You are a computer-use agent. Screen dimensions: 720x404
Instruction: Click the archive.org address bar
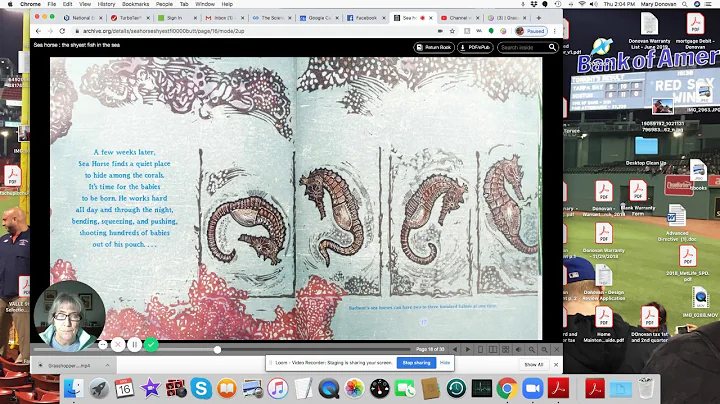point(257,31)
